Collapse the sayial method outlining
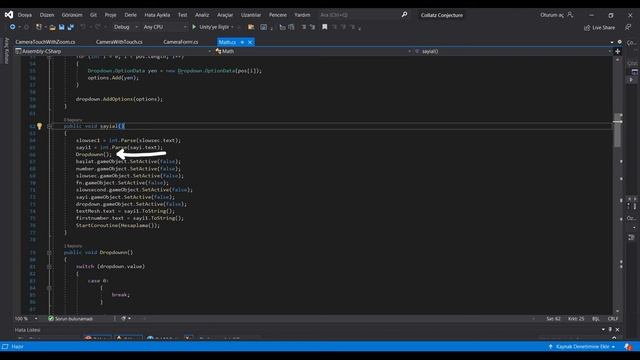This screenshot has width=640, height=360. pos(49,127)
